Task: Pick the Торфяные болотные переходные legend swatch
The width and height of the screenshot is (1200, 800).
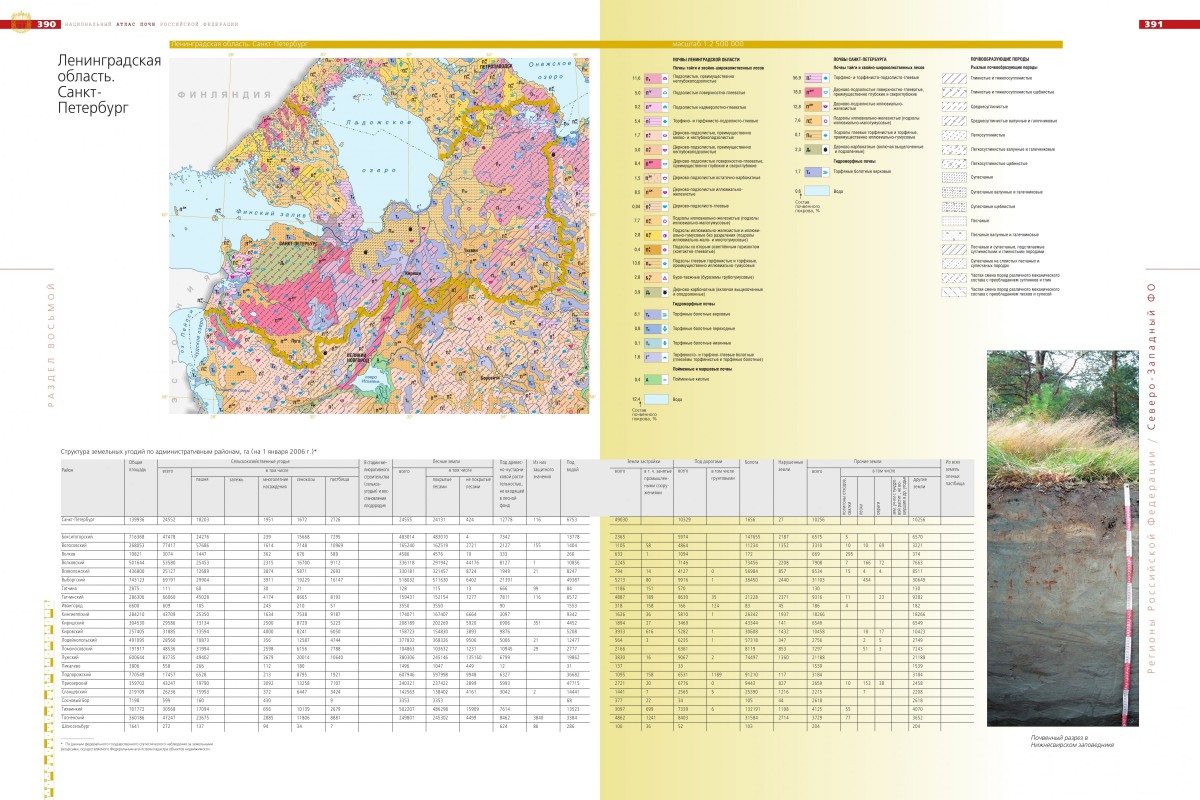Action: click(655, 328)
